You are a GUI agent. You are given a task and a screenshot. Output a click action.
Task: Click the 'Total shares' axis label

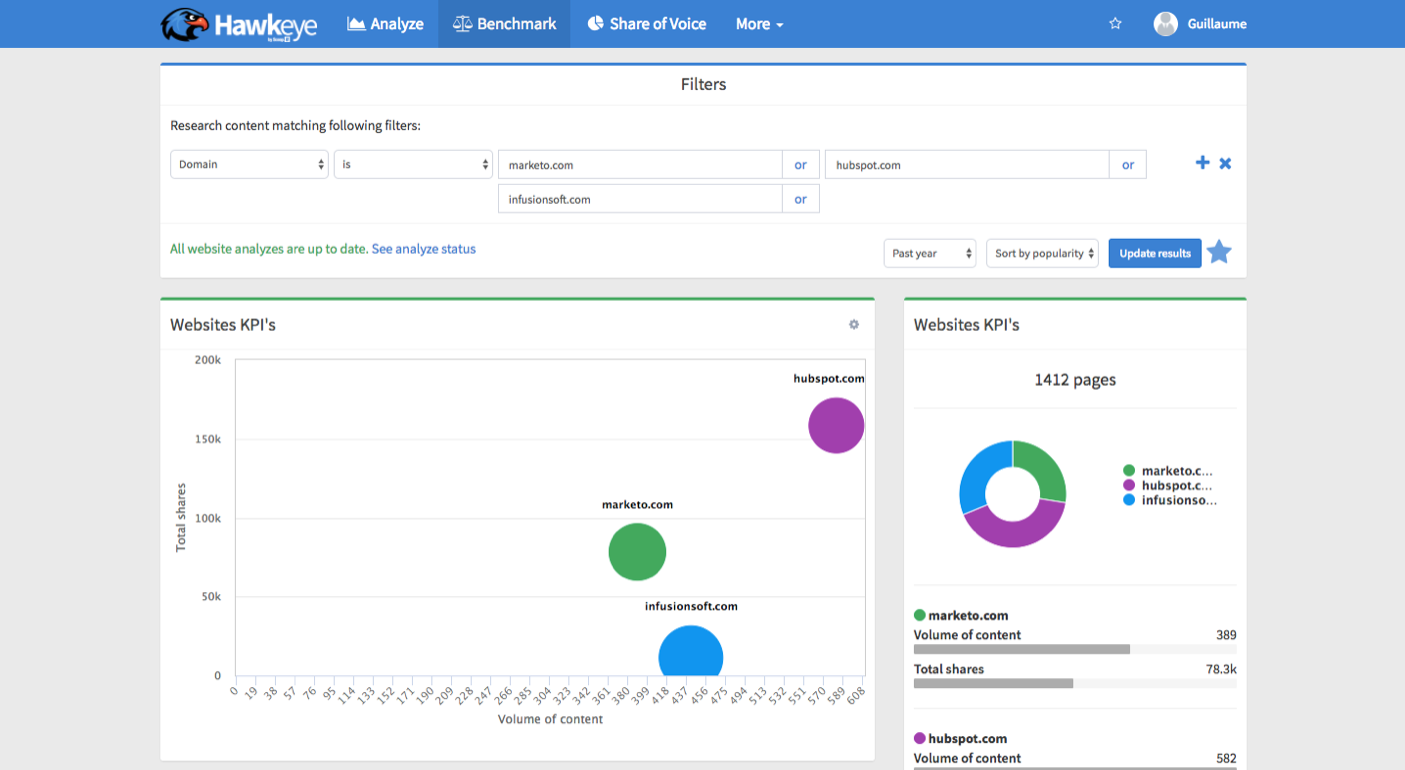pos(181,518)
